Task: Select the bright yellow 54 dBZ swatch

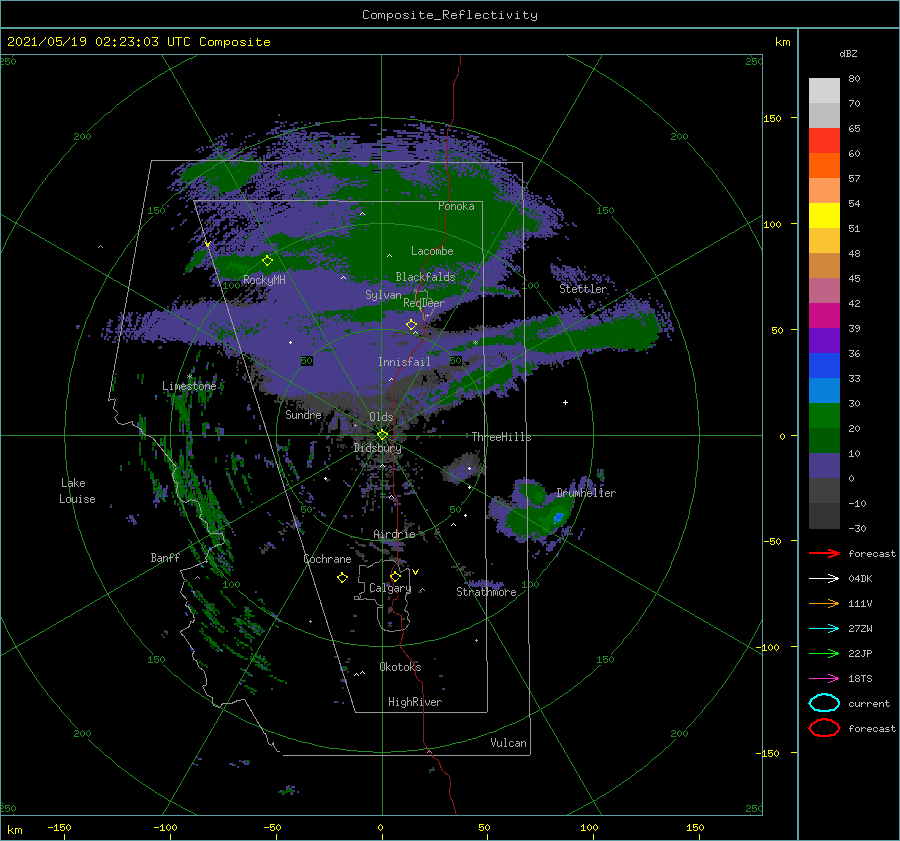Action: click(824, 215)
